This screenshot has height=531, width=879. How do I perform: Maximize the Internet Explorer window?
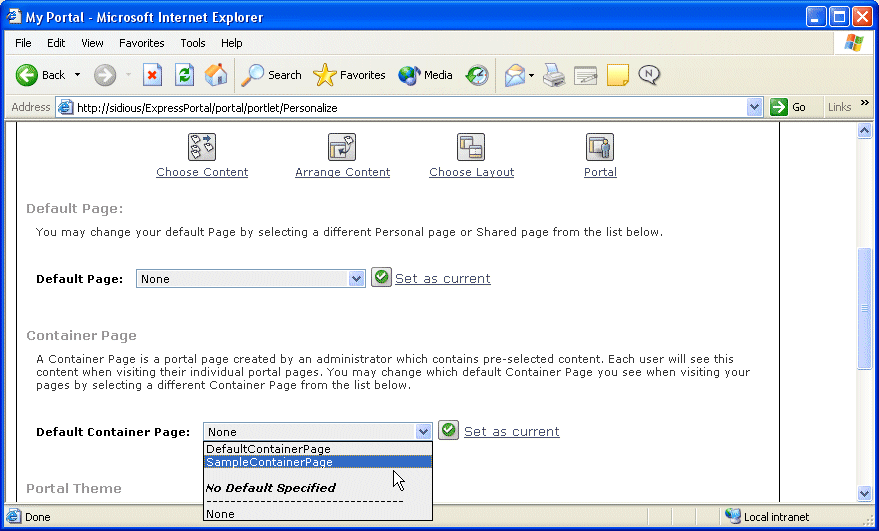coord(839,17)
